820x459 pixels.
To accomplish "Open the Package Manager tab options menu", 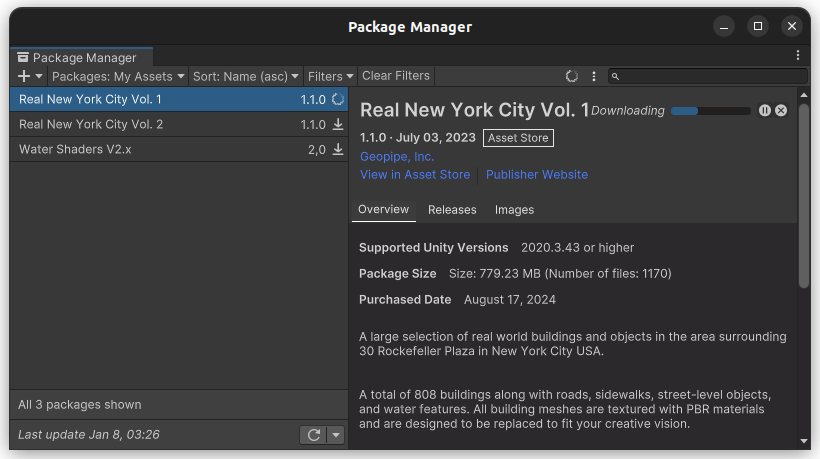I will click(797, 56).
